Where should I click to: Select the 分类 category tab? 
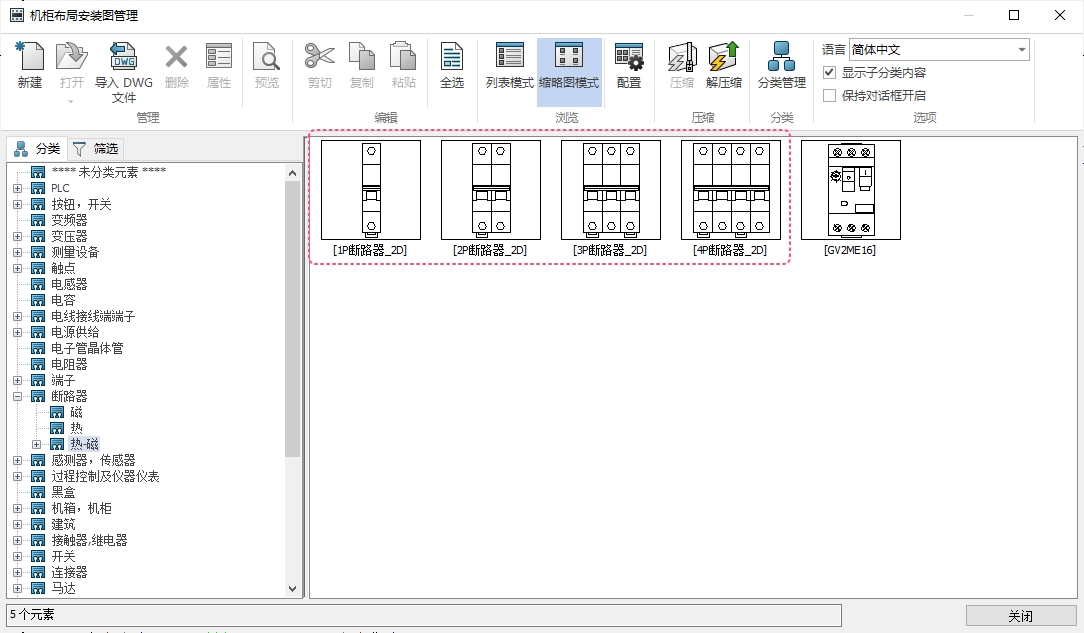[38, 149]
